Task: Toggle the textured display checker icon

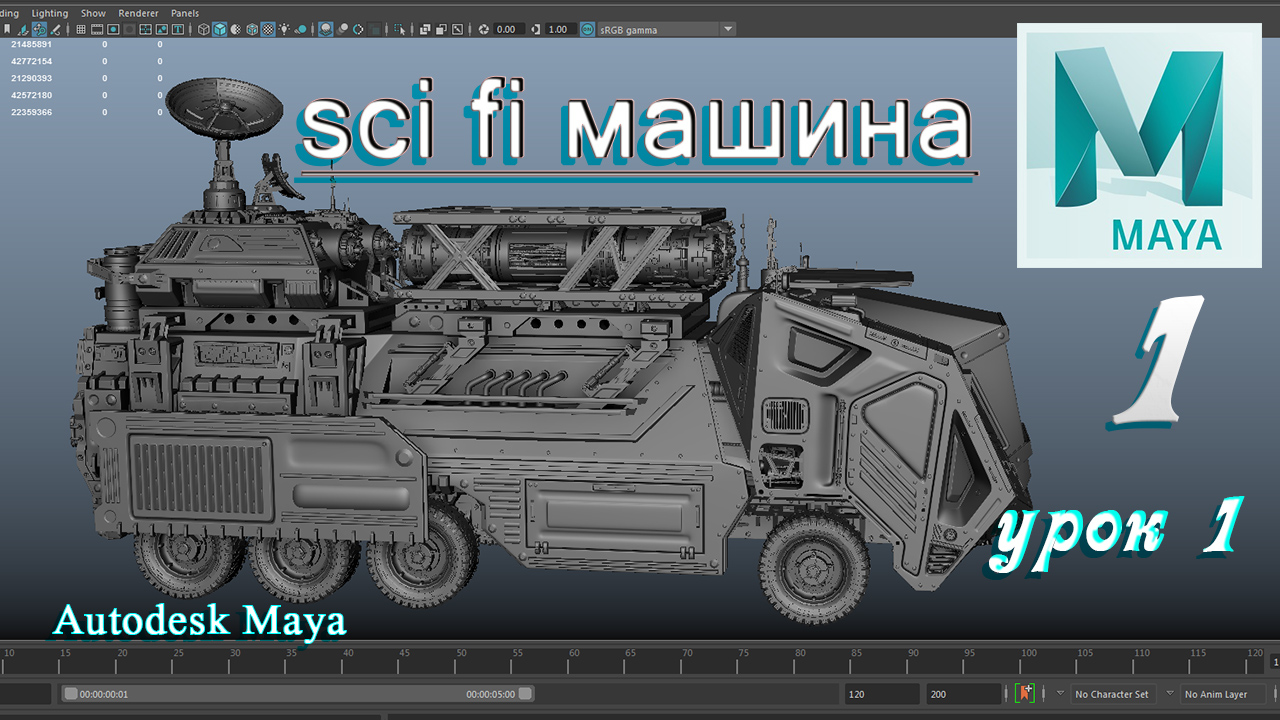Action: click(x=268, y=29)
